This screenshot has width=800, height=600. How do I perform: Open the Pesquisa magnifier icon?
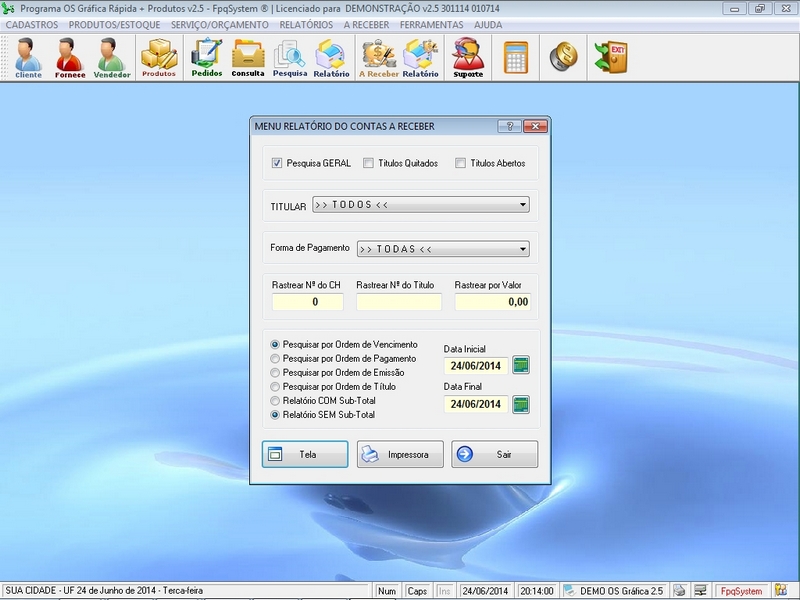click(290, 58)
